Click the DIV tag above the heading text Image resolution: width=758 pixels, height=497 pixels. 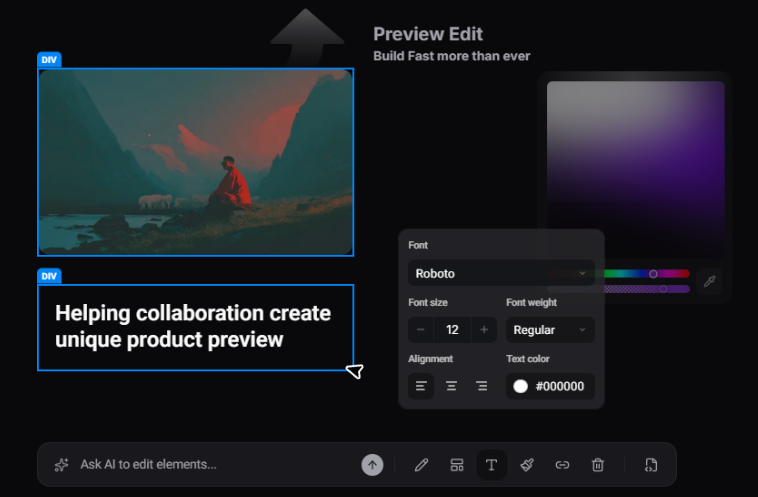coord(49,276)
